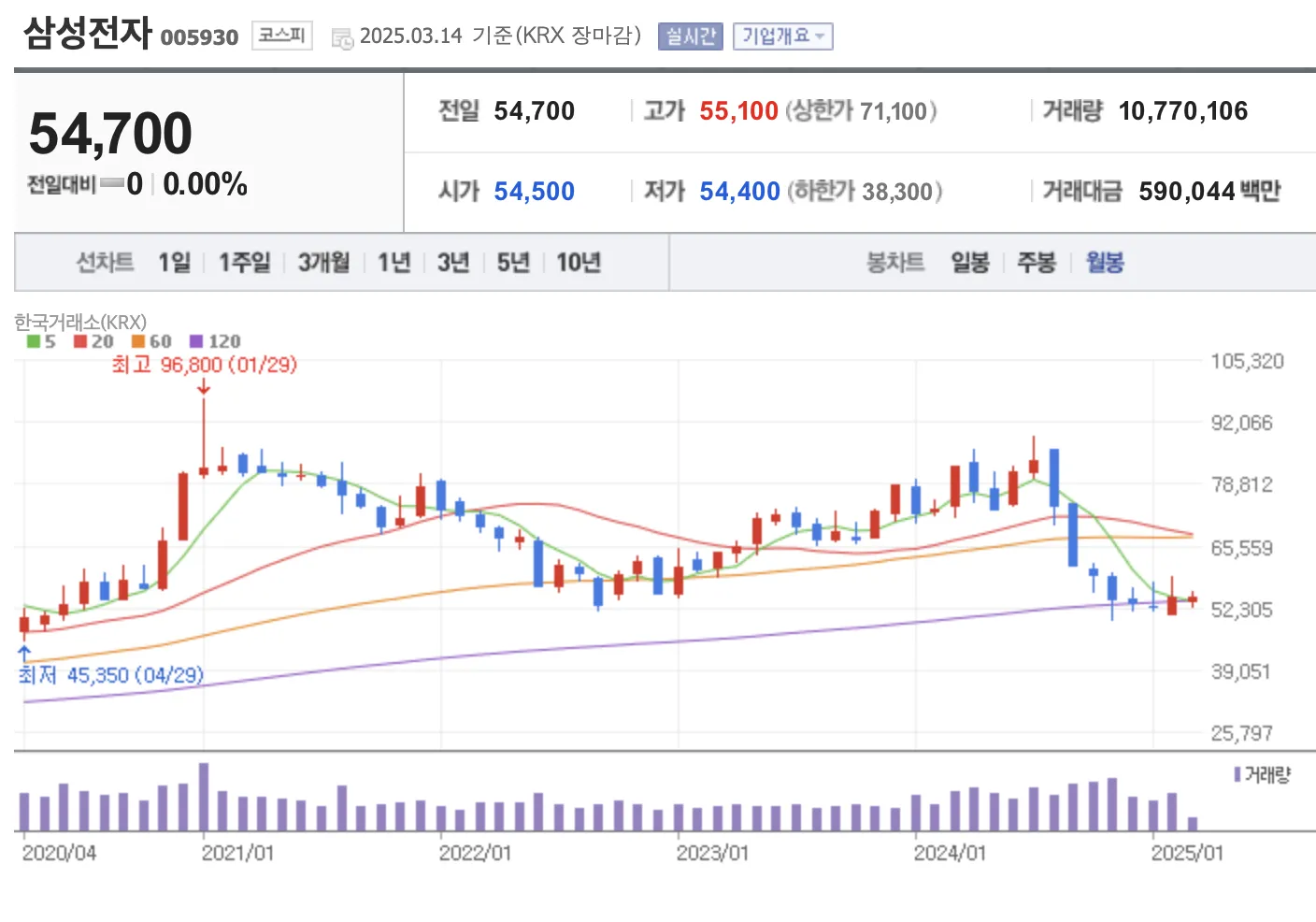Click the 2020/04 x-axis label
This screenshot has height=922, width=1316.
59,853
